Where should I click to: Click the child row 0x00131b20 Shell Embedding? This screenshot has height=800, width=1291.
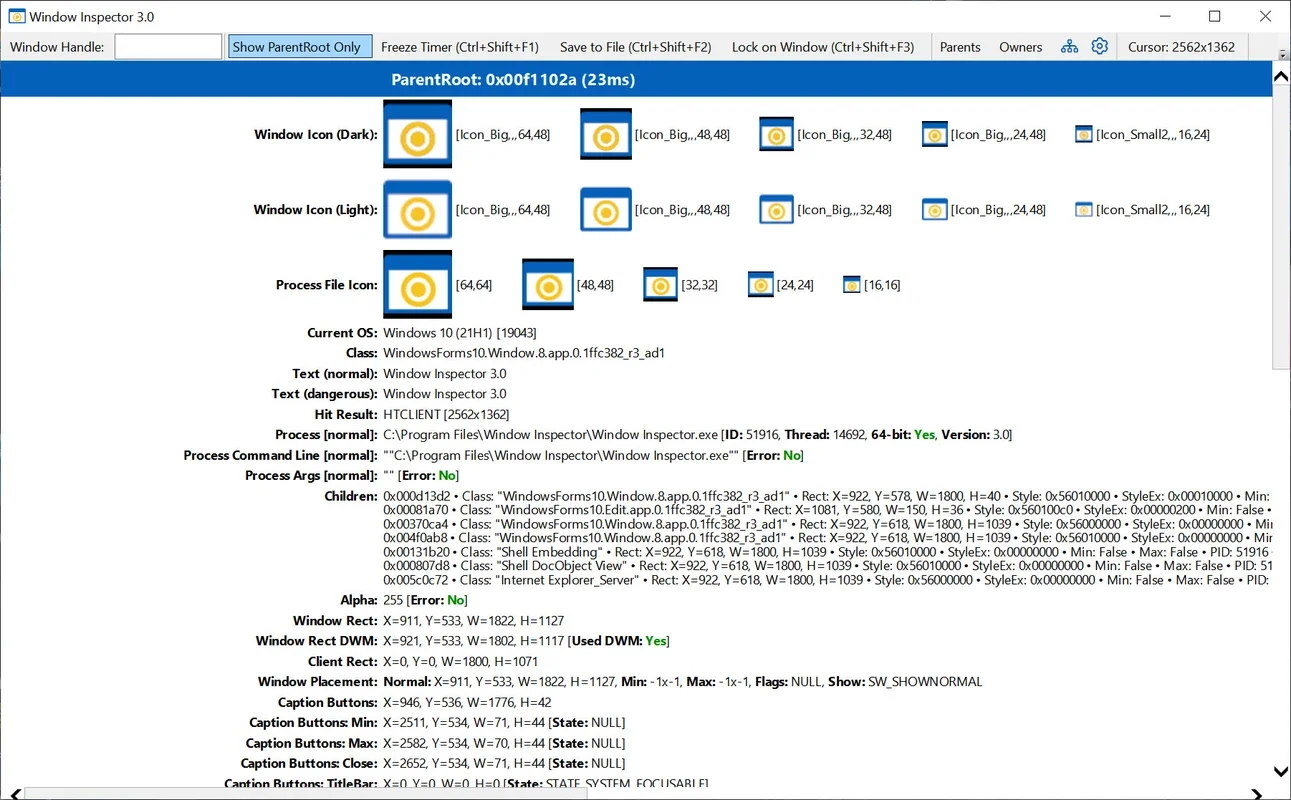827,552
